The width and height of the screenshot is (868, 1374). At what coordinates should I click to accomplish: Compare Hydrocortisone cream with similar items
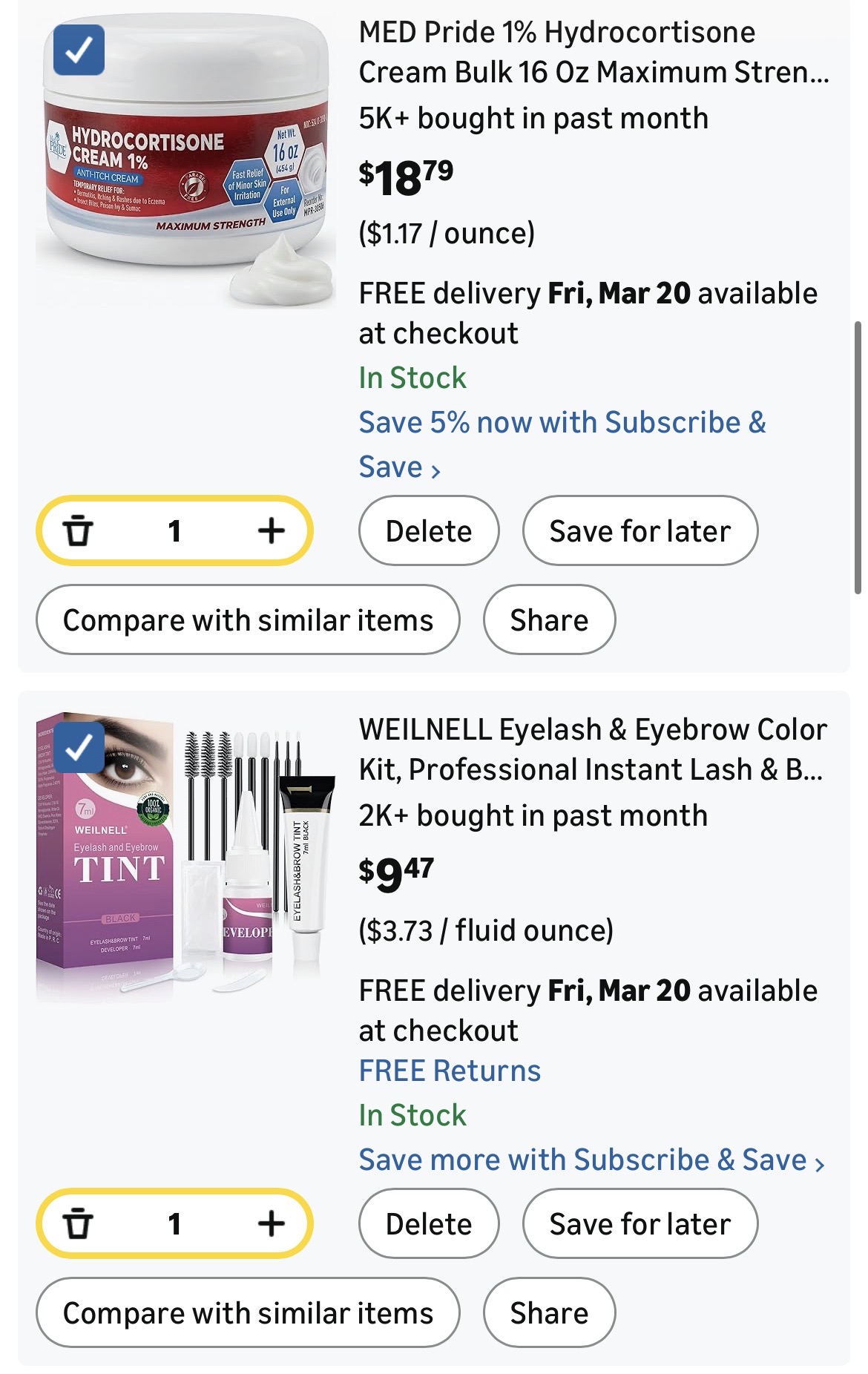coord(248,619)
